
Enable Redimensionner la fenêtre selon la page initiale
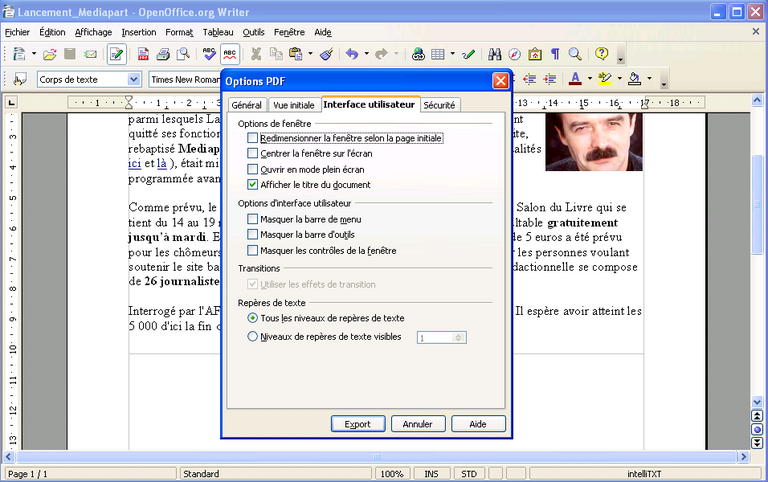click(252, 138)
